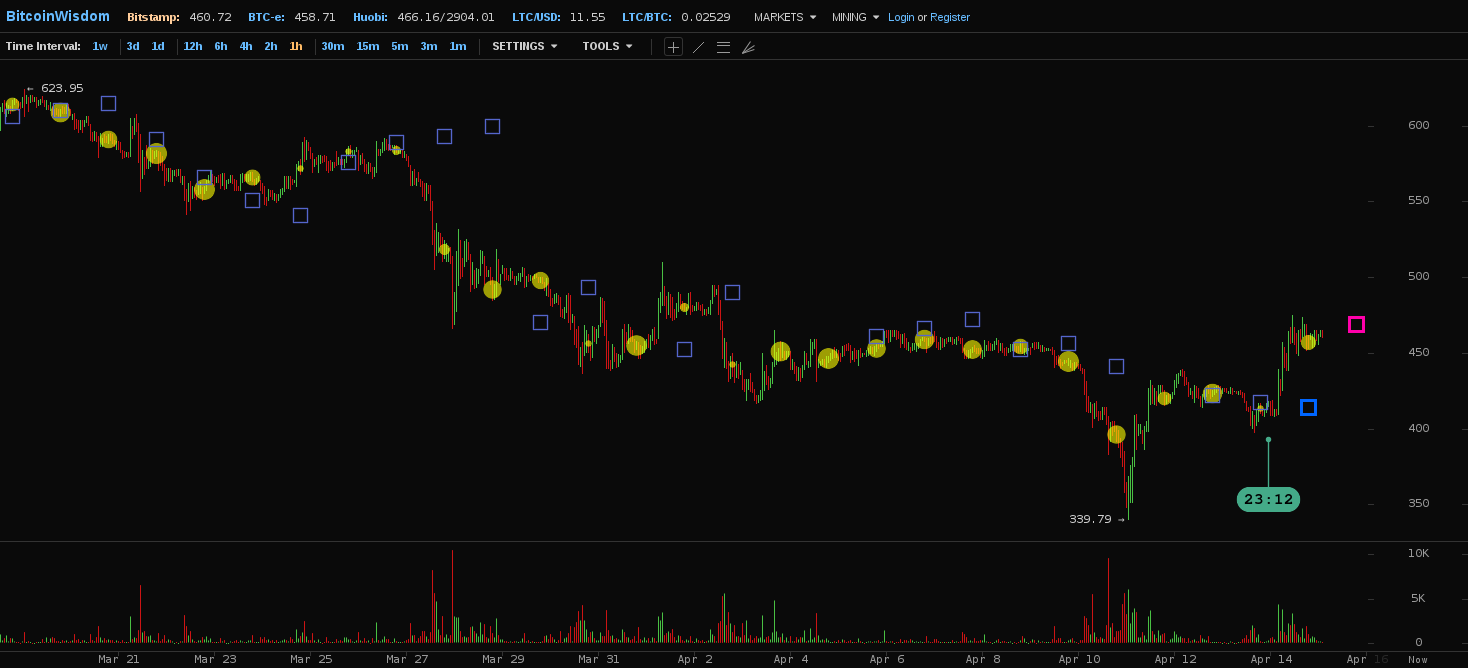Viewport: 1468px width, 668px height.
Task: Expand the MINING dropdown menu
Action: pyautogui.click(x=855, y=17)
